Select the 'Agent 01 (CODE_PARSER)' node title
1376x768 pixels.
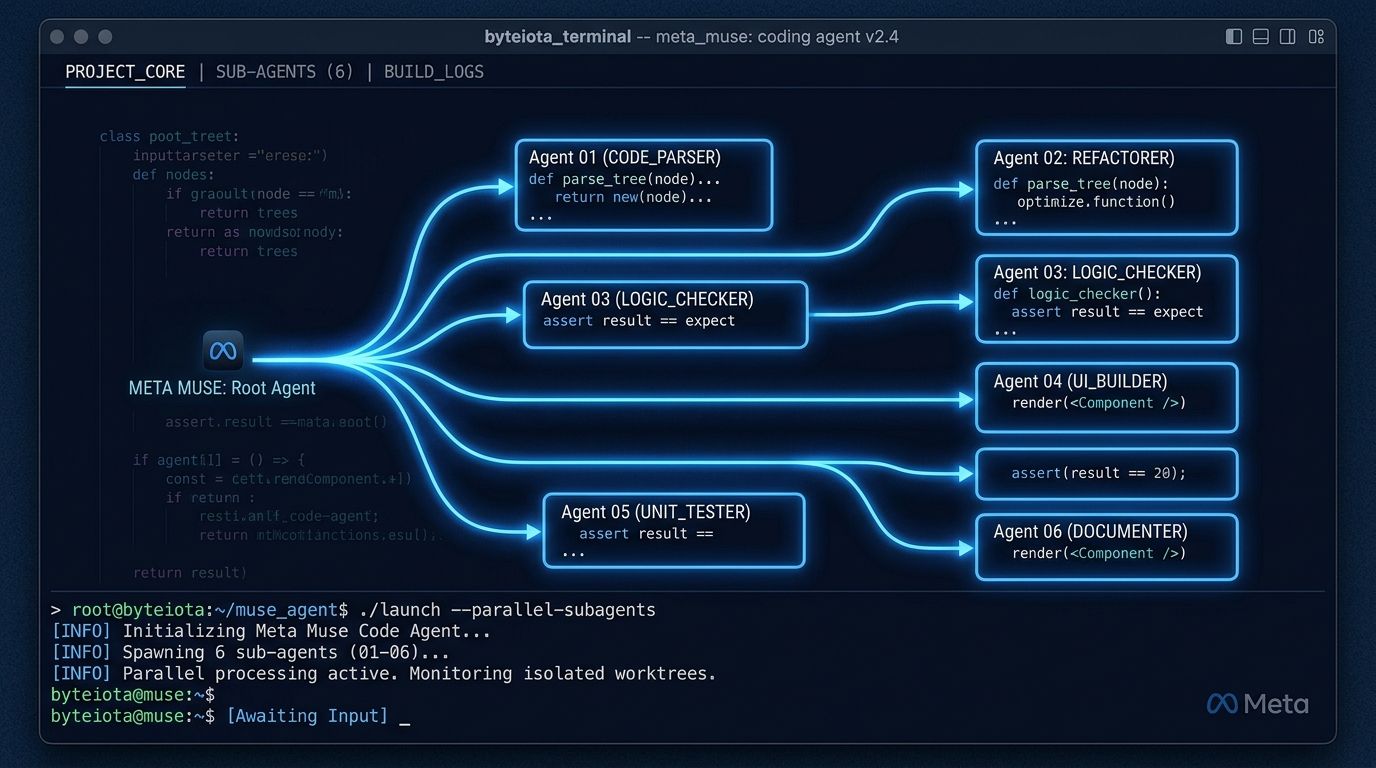click(x=625, y=158)
